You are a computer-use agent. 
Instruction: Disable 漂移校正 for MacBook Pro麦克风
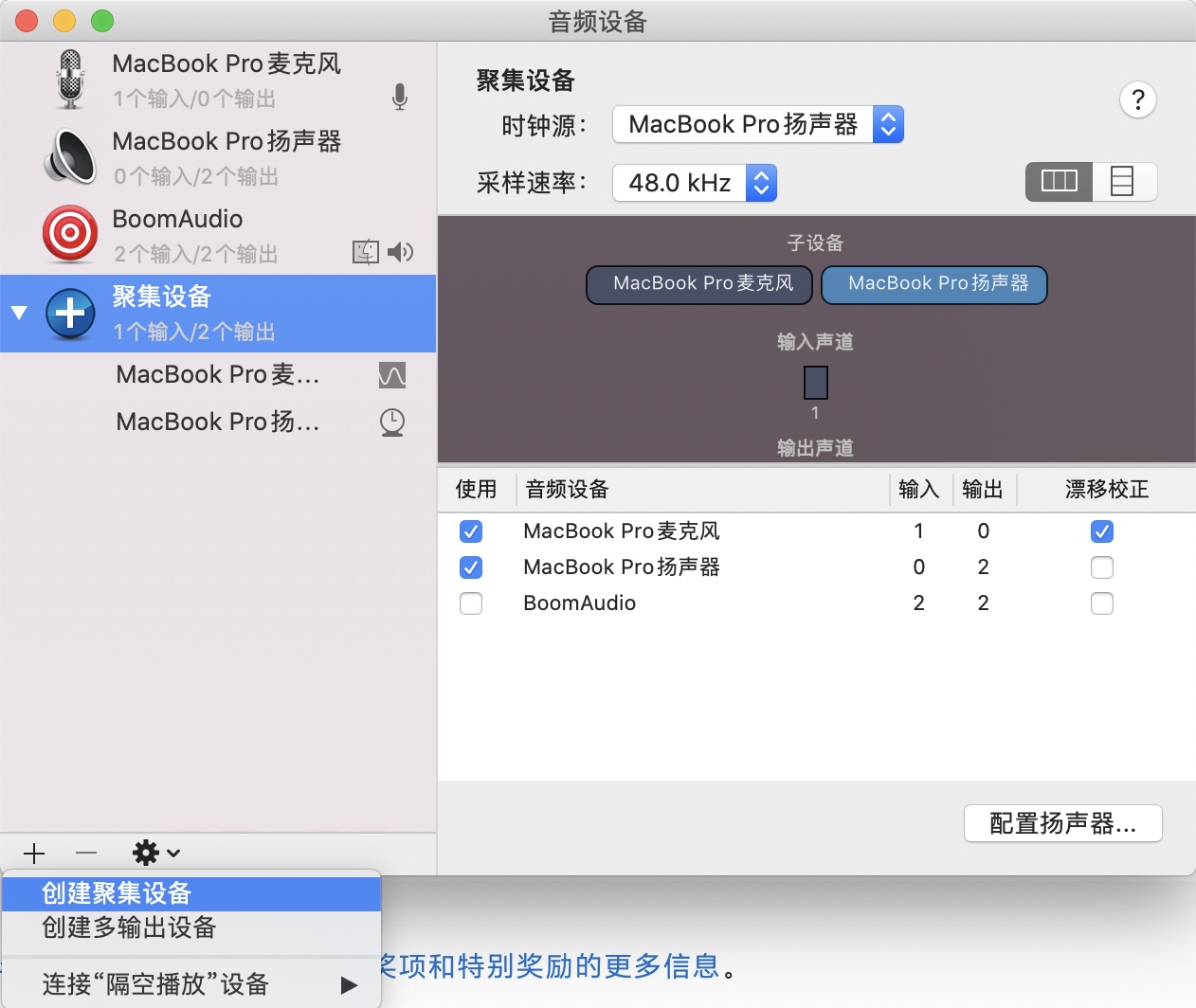tap(1102, 531)
